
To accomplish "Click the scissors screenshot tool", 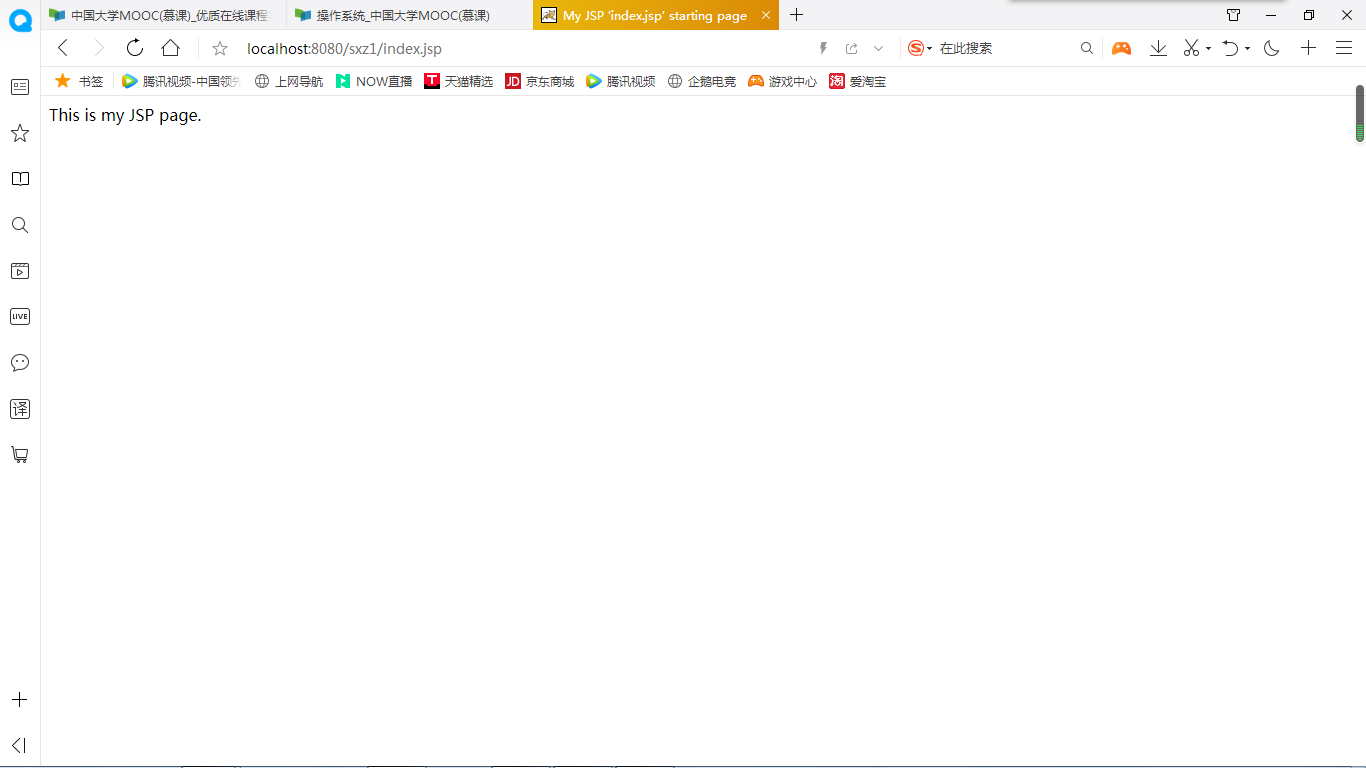I will (x=1191, y=48).
